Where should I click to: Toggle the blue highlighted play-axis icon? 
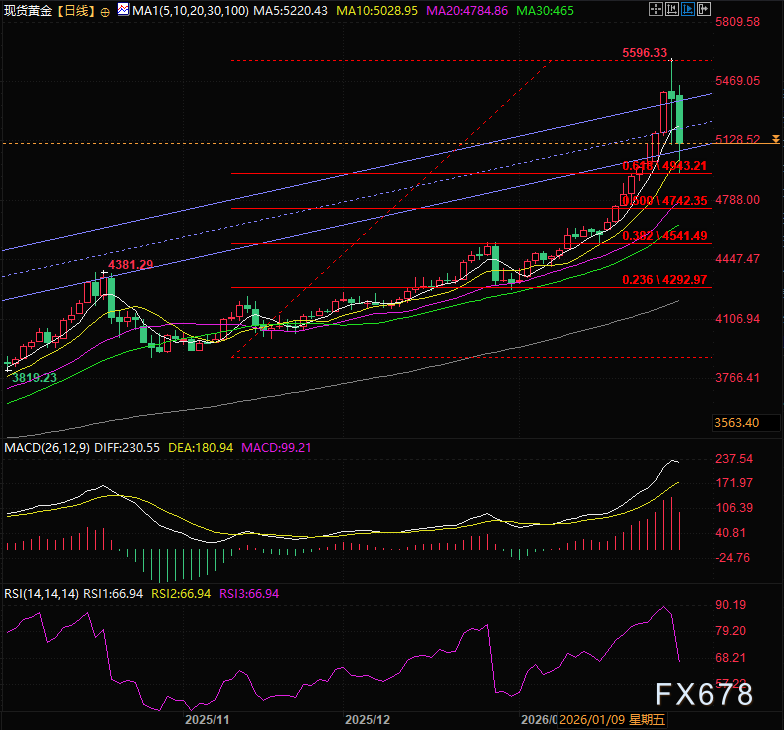click(688, 9)
